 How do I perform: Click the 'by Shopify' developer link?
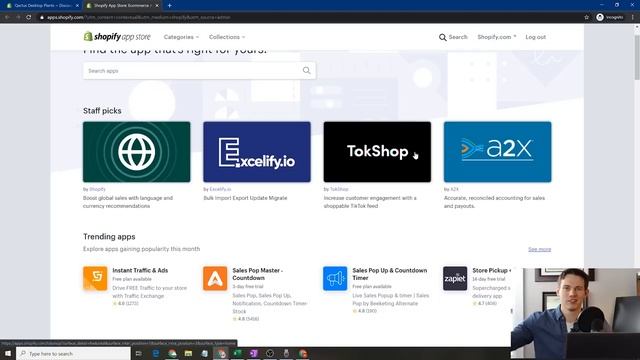tap(94, 189)
